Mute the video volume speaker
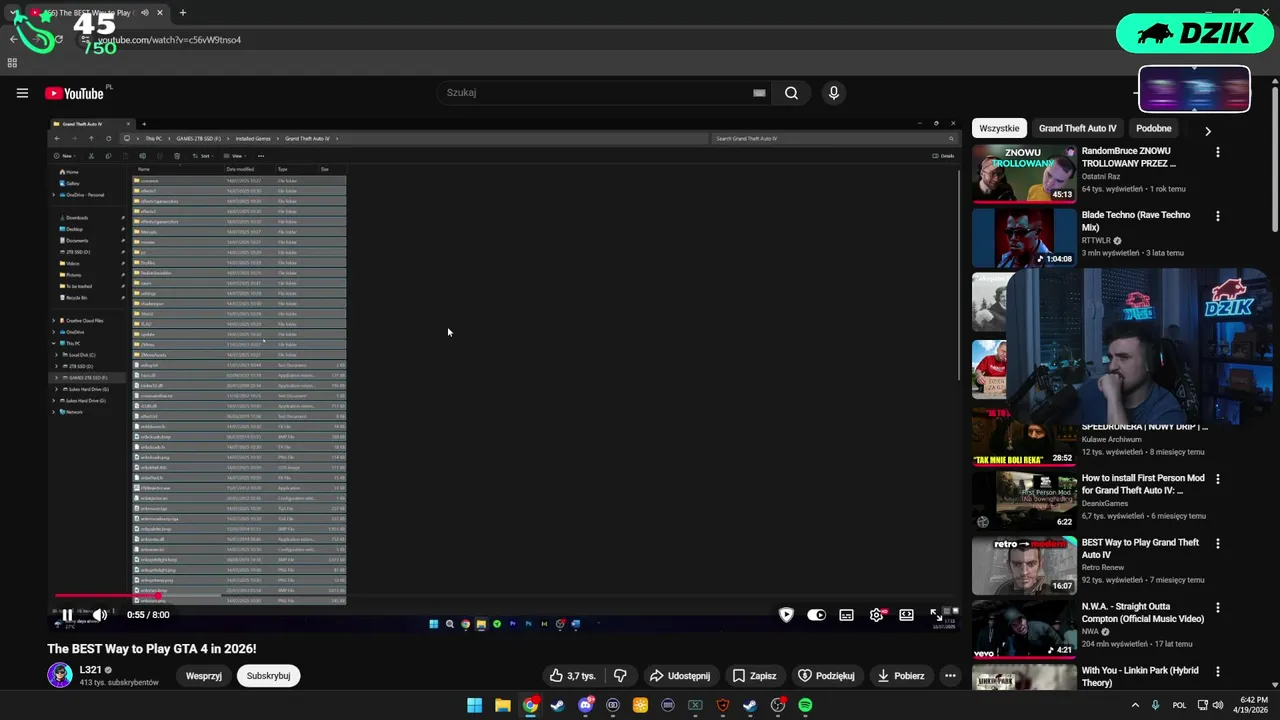This screenshot has width=1280, height=720. 100,615
